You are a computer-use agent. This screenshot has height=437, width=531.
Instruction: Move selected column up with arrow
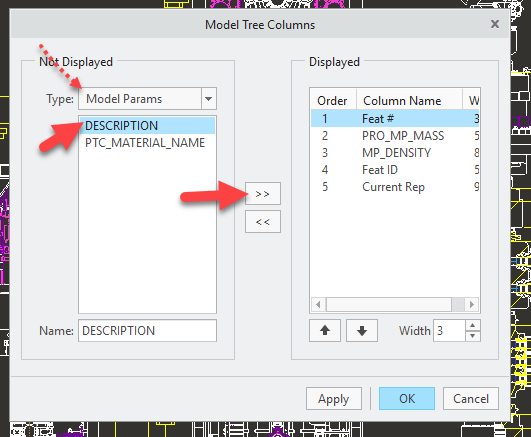(325, 330)
